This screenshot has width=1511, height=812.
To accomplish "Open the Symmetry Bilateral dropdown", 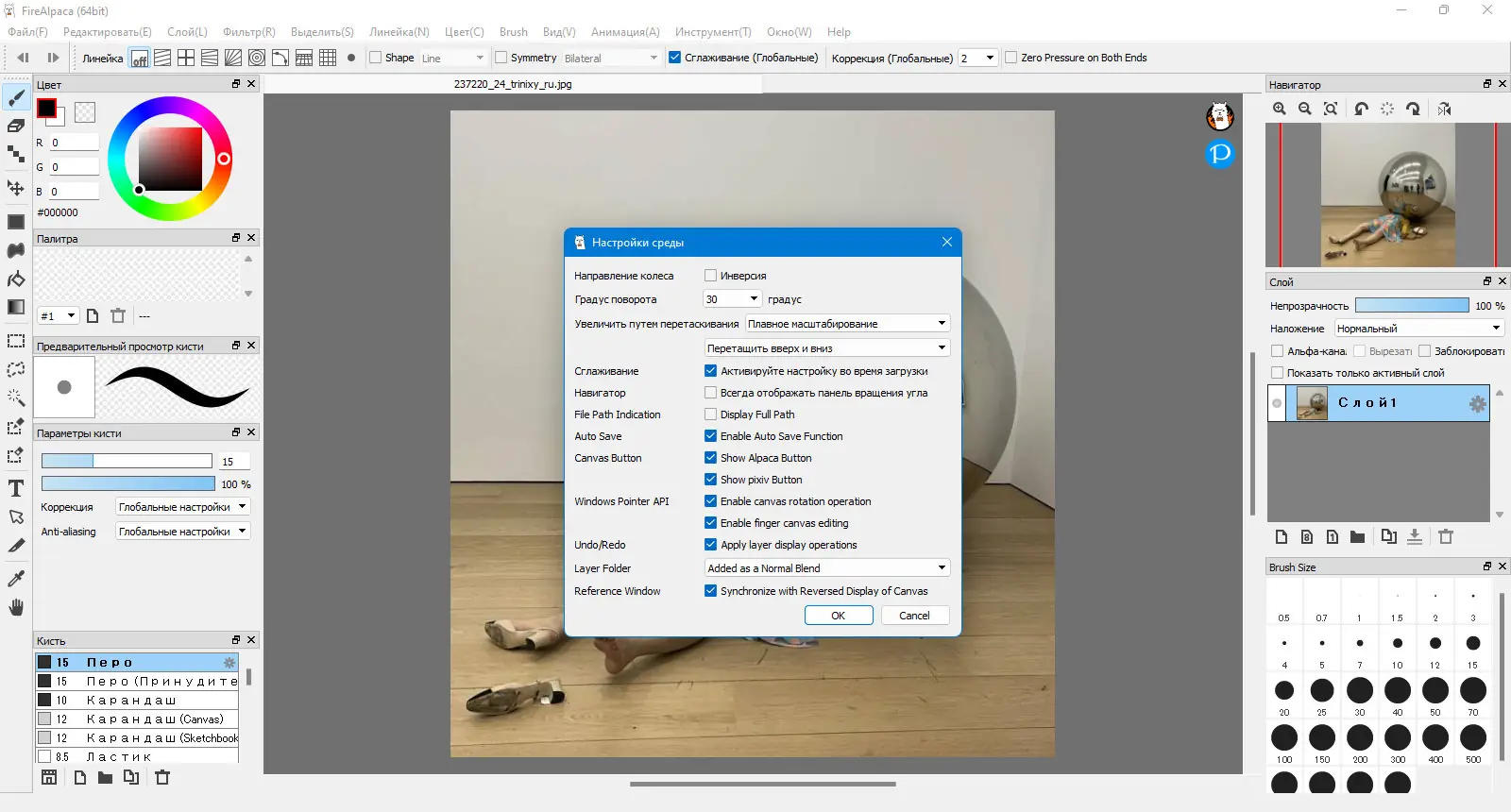I will 611,58.
